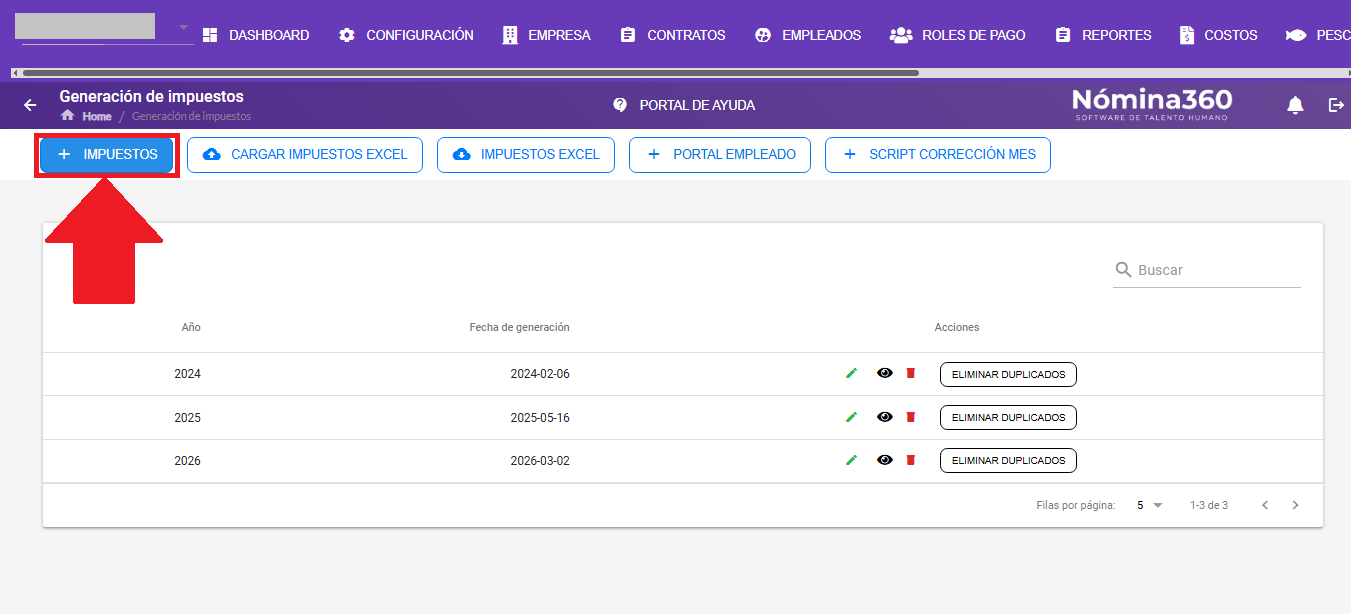View the 2025 tax record eye icon

click(885, 417)
